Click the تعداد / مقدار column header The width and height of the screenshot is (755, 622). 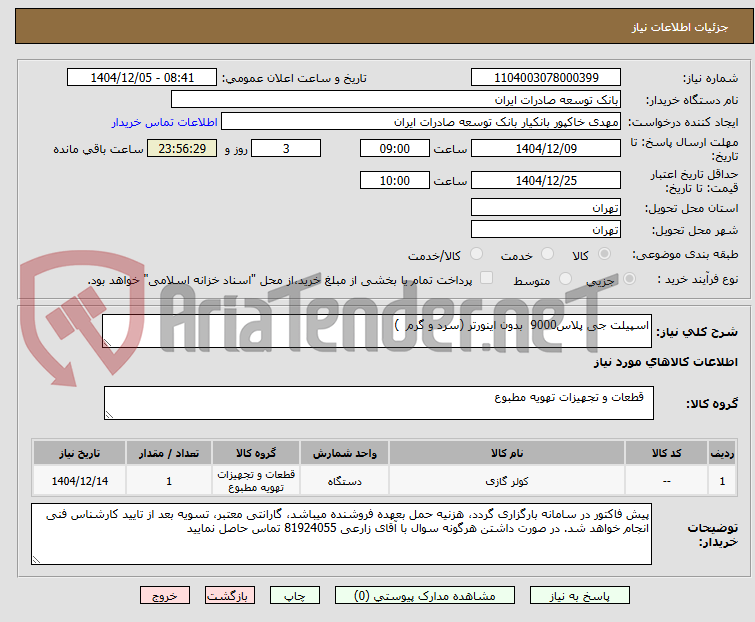coord(169,453)
